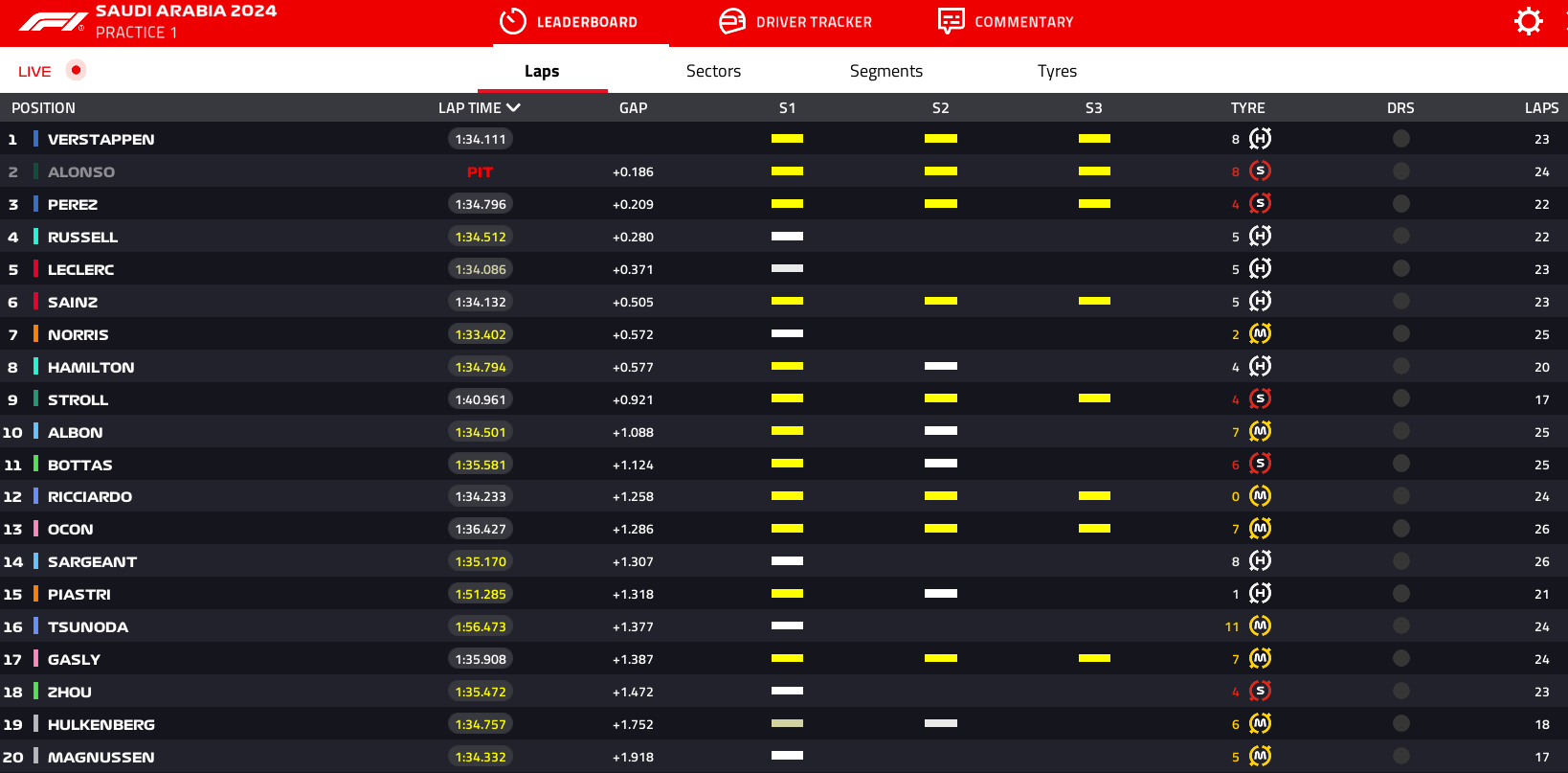The width and height of the screenshot is (1568, 773).
Task: Click Sargeant's hard tyre icon
Action: click(x=1260, y=561)
